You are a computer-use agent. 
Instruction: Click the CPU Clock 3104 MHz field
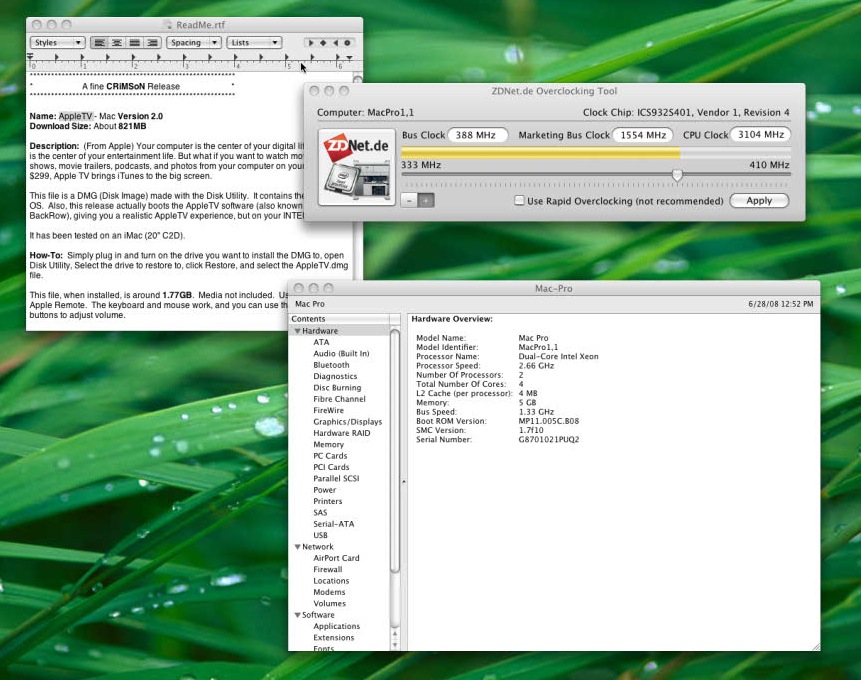pyautogui.click(x=761, y=135)
